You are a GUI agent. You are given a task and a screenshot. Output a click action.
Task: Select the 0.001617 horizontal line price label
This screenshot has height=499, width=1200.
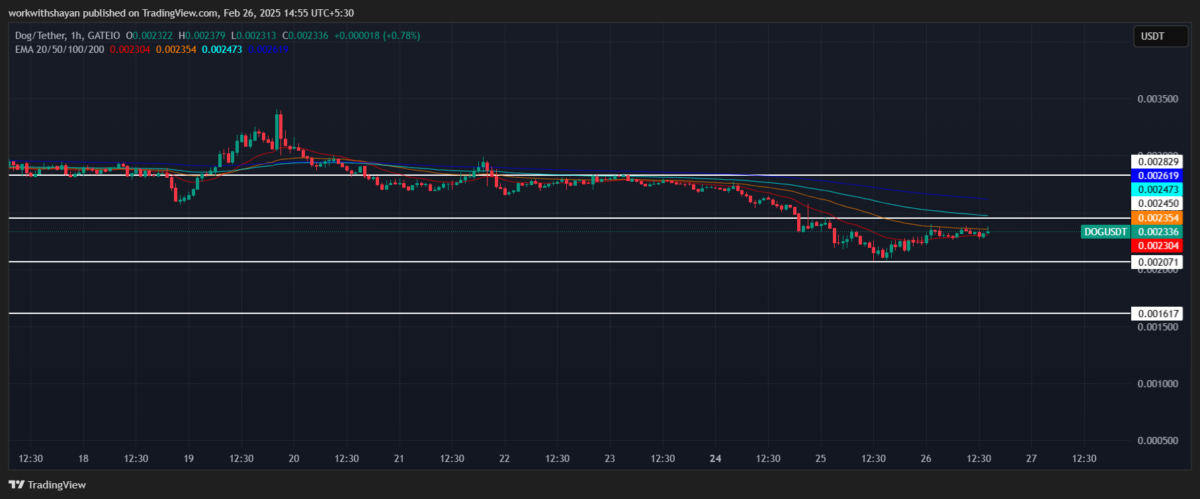[x=1154, y=314]
